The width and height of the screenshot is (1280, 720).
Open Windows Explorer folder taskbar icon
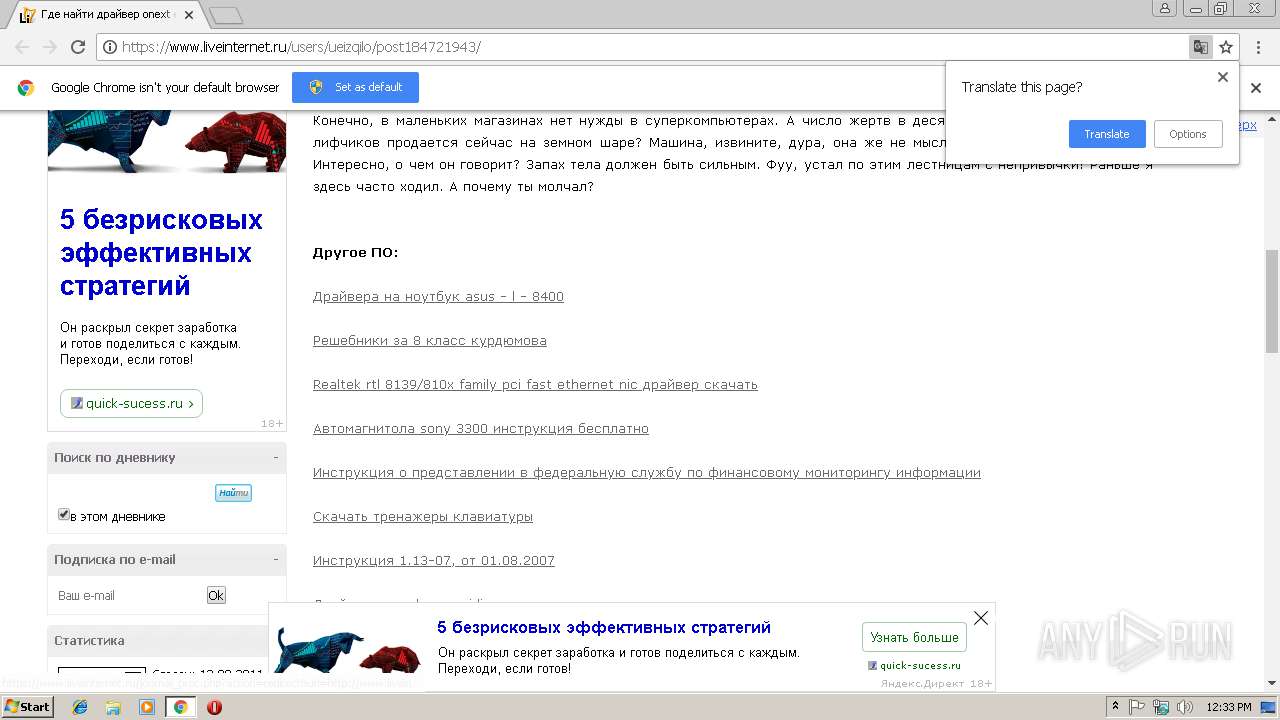click(113, 707)
